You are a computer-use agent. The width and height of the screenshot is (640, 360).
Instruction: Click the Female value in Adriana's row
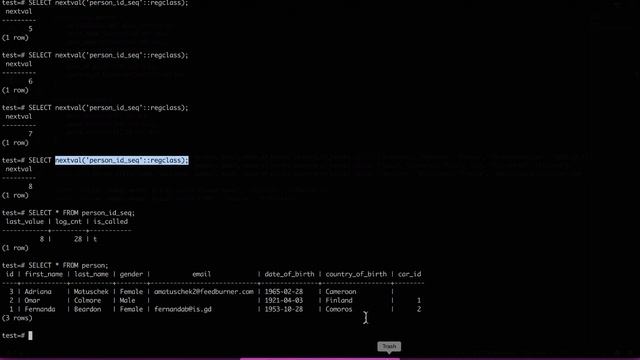(131, 291)
